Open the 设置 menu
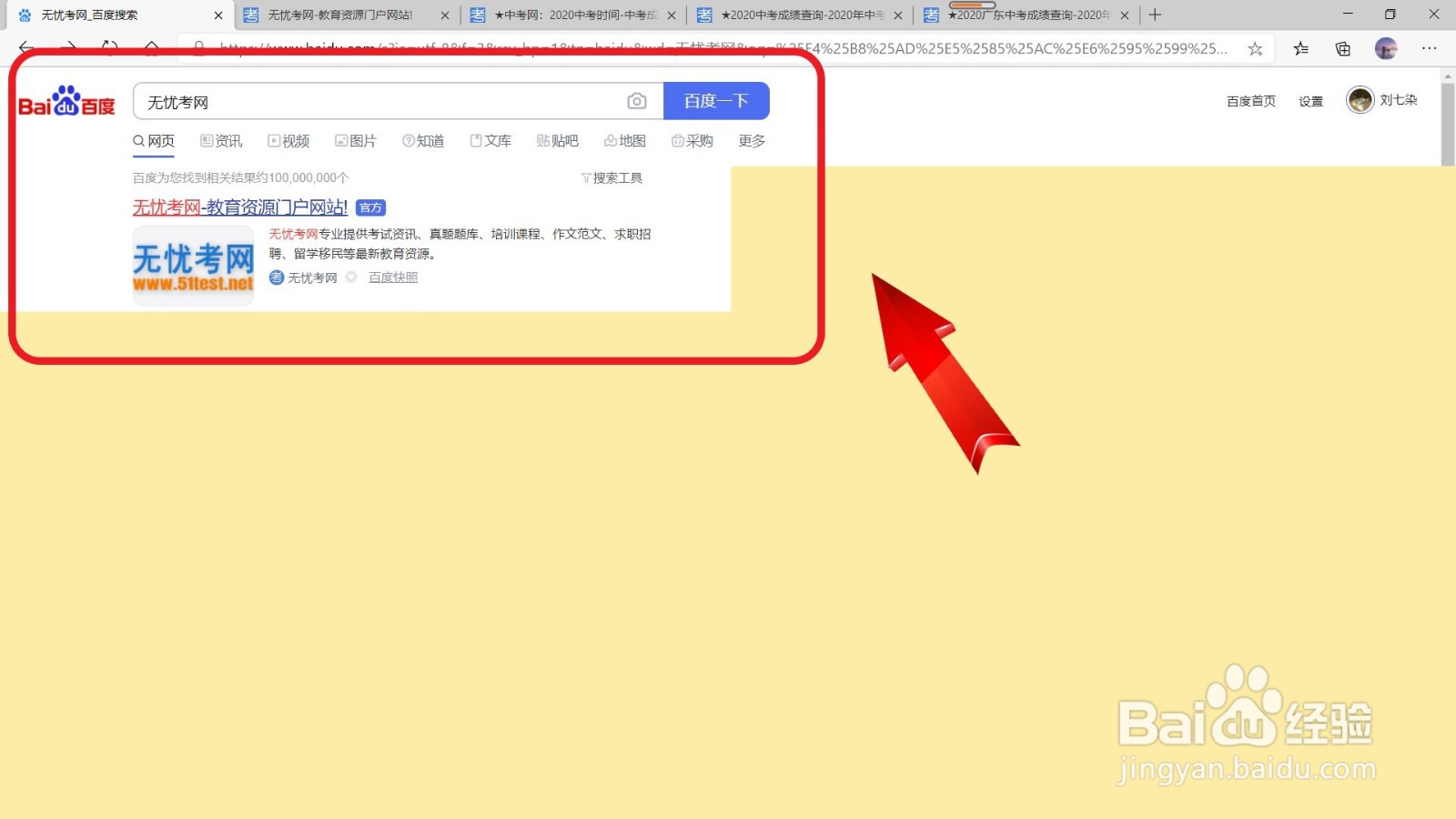 tap(1311, 101)
